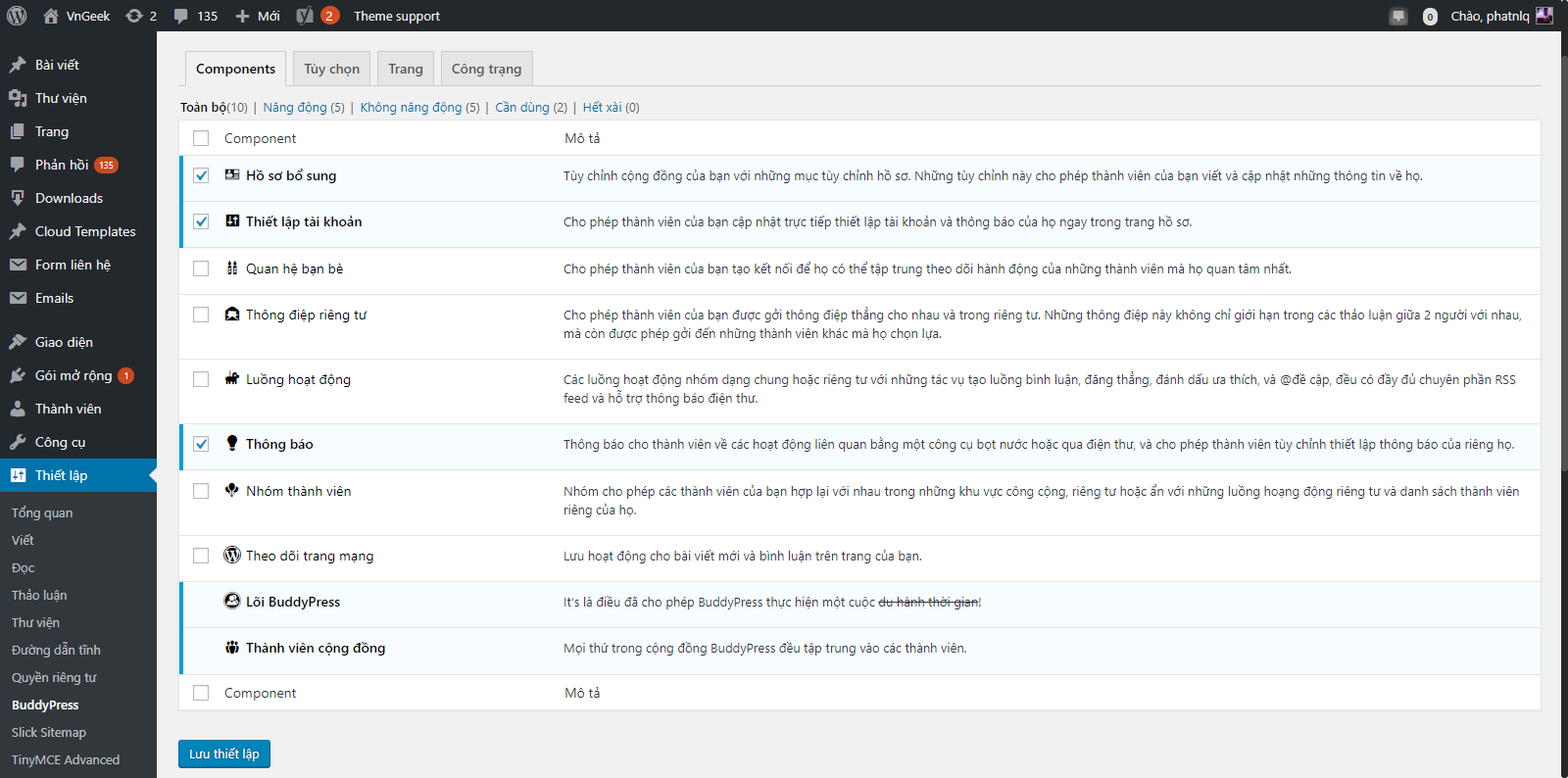Open BuddyPress submenu item
Screen dimensions: 1568x778
45,705
